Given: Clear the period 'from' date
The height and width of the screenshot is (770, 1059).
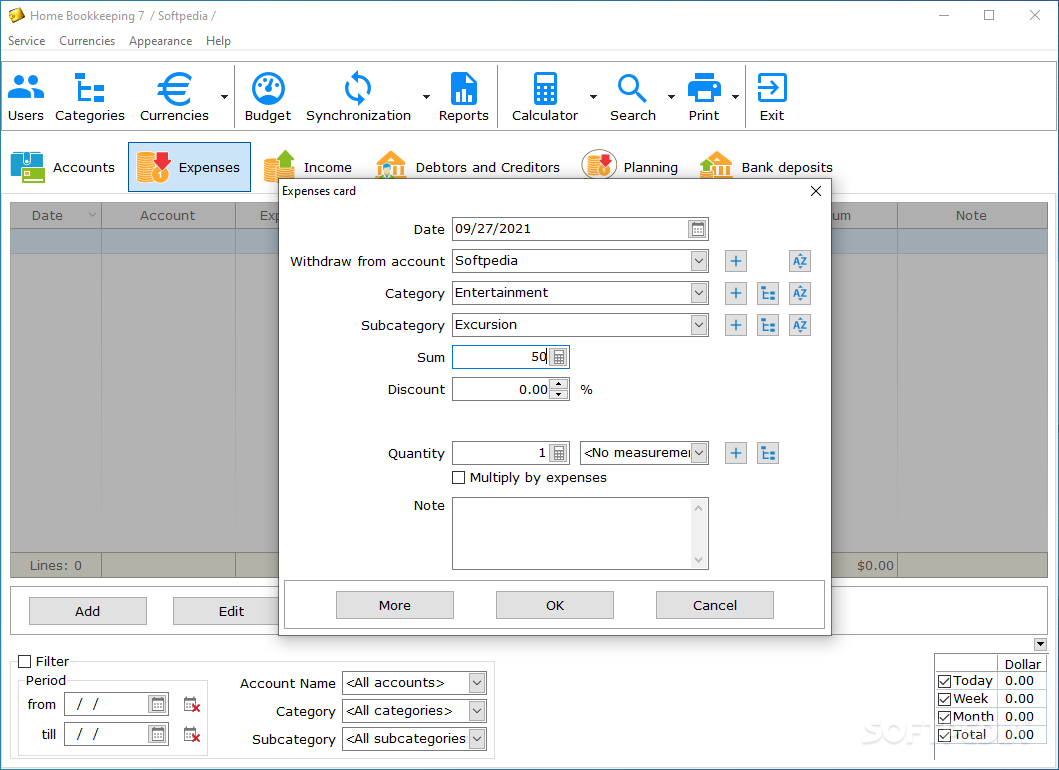Looking at the screenshot, I should (x=192, y=704).
